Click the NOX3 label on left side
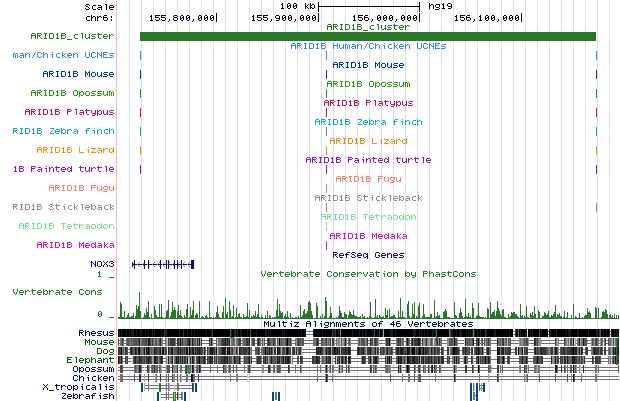The height and width of the screenshot is (401, 620). 101,264
